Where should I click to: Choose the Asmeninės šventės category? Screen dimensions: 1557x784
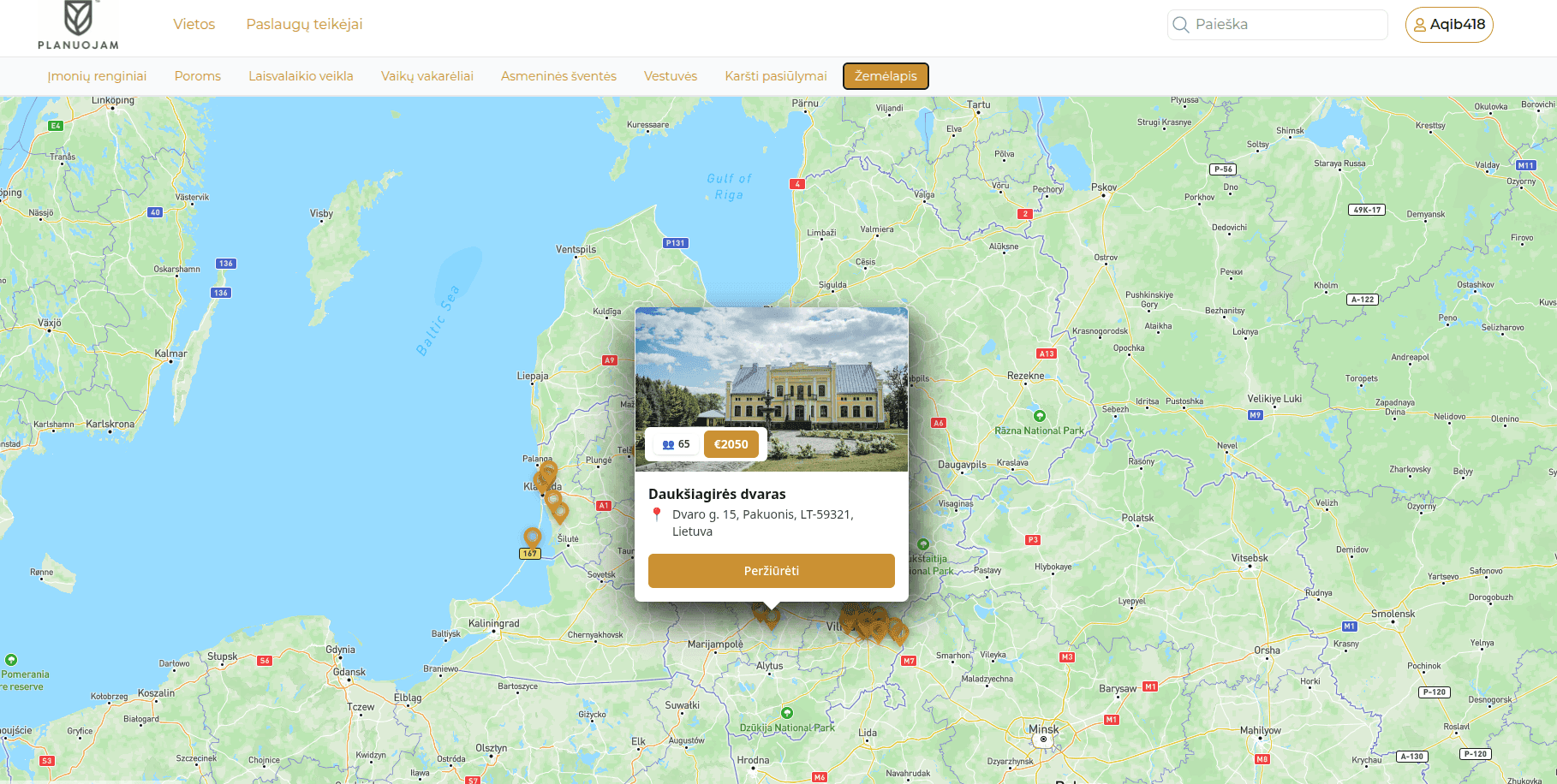point(558,76)
